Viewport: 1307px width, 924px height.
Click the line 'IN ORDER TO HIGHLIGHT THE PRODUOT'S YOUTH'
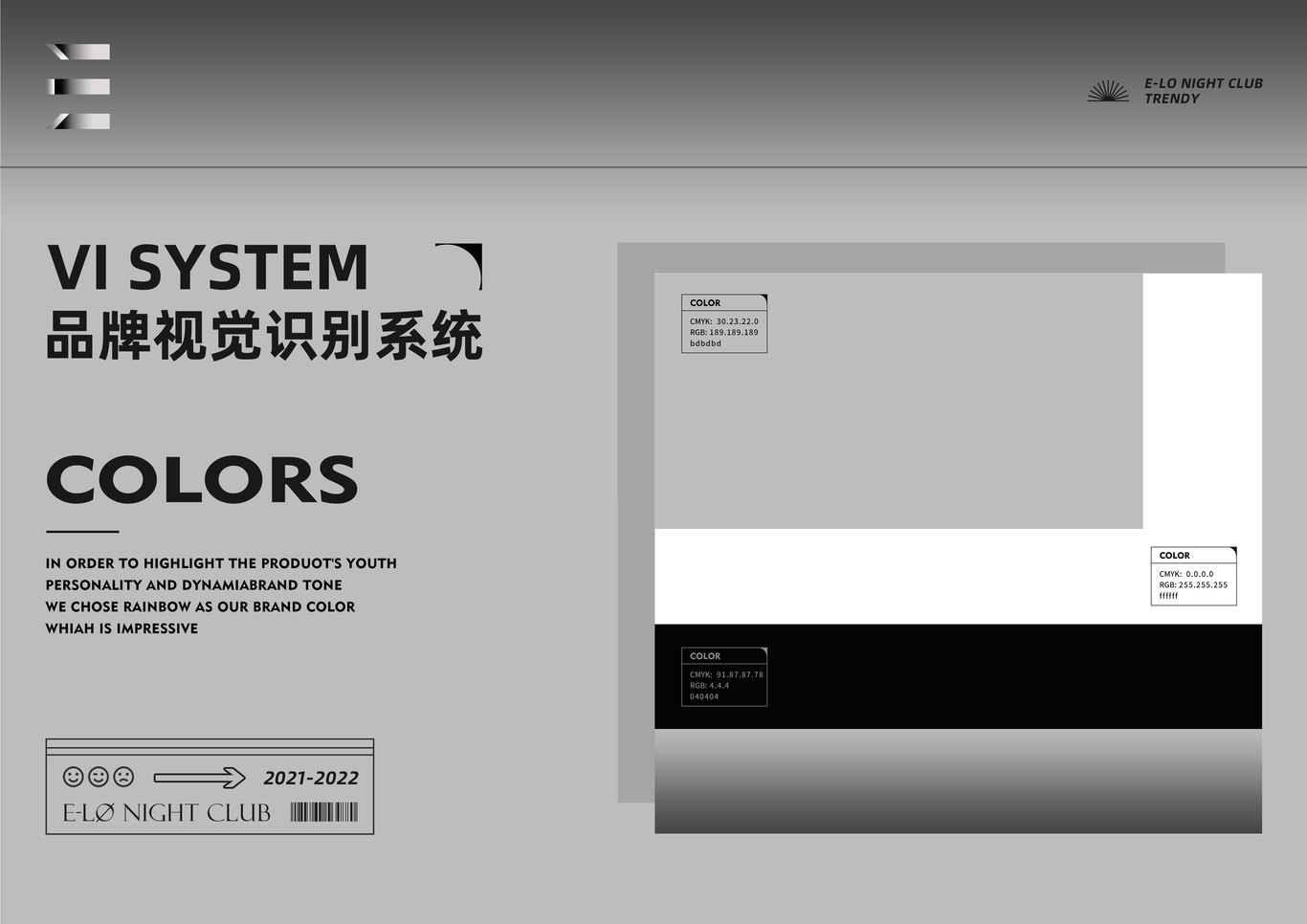(x=221, y=563)
